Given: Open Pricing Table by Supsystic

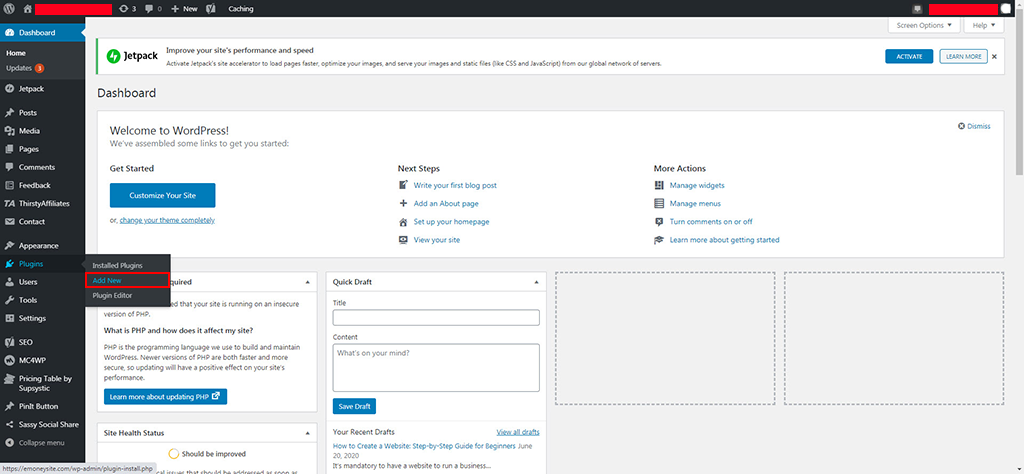Looking at the screenshot, I should [x=42, y=383].
